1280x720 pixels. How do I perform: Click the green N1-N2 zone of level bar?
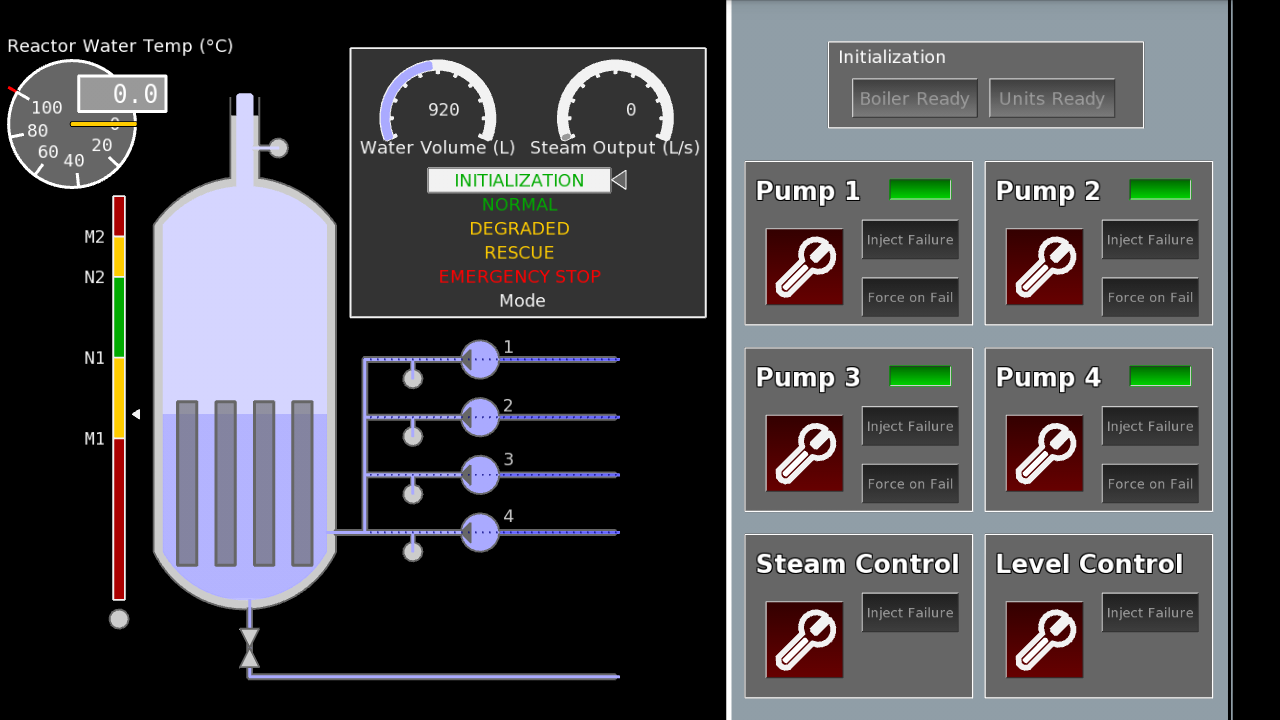[119, 317]
